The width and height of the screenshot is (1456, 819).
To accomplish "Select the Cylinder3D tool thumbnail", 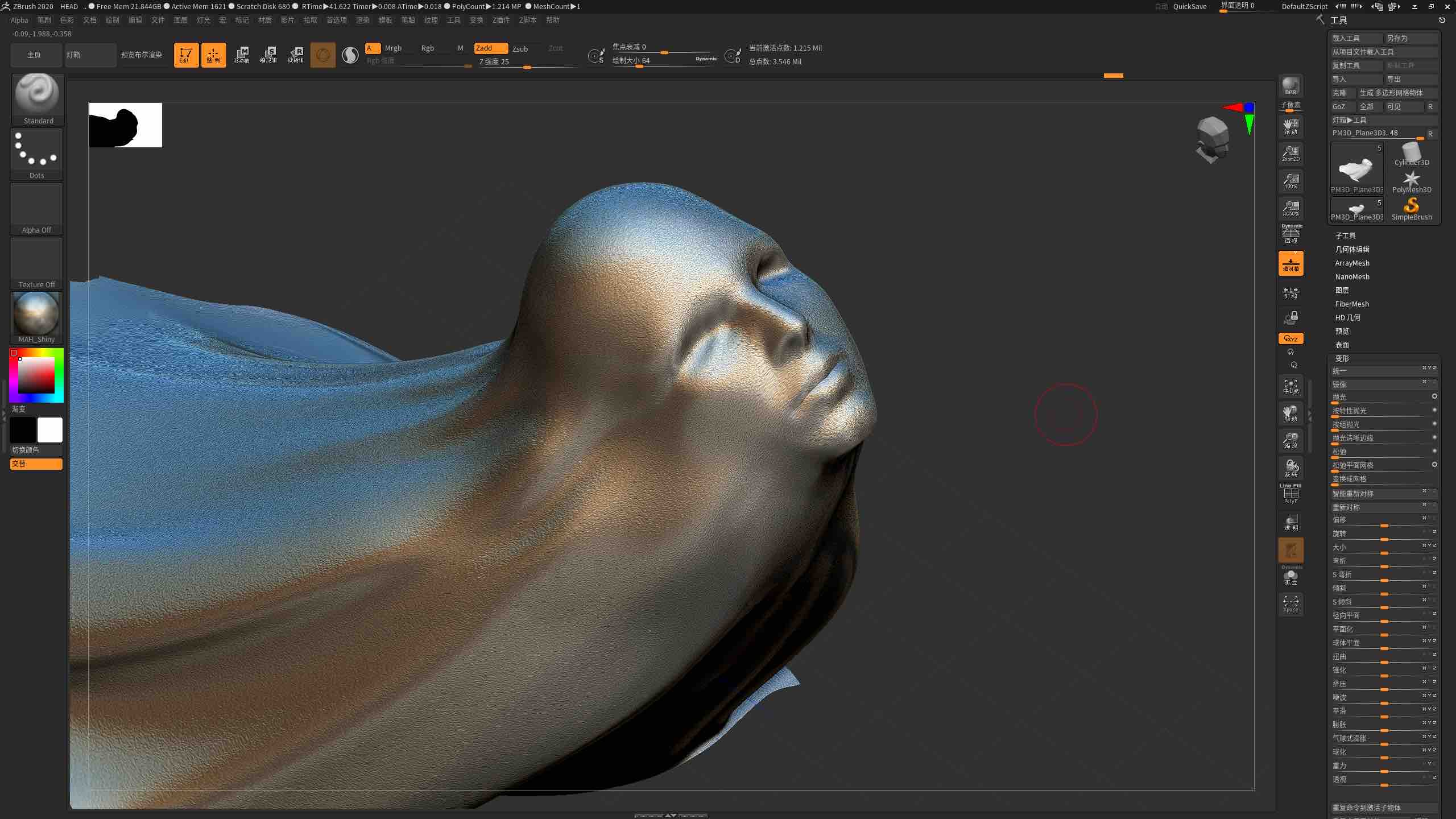I will 1412,154.
